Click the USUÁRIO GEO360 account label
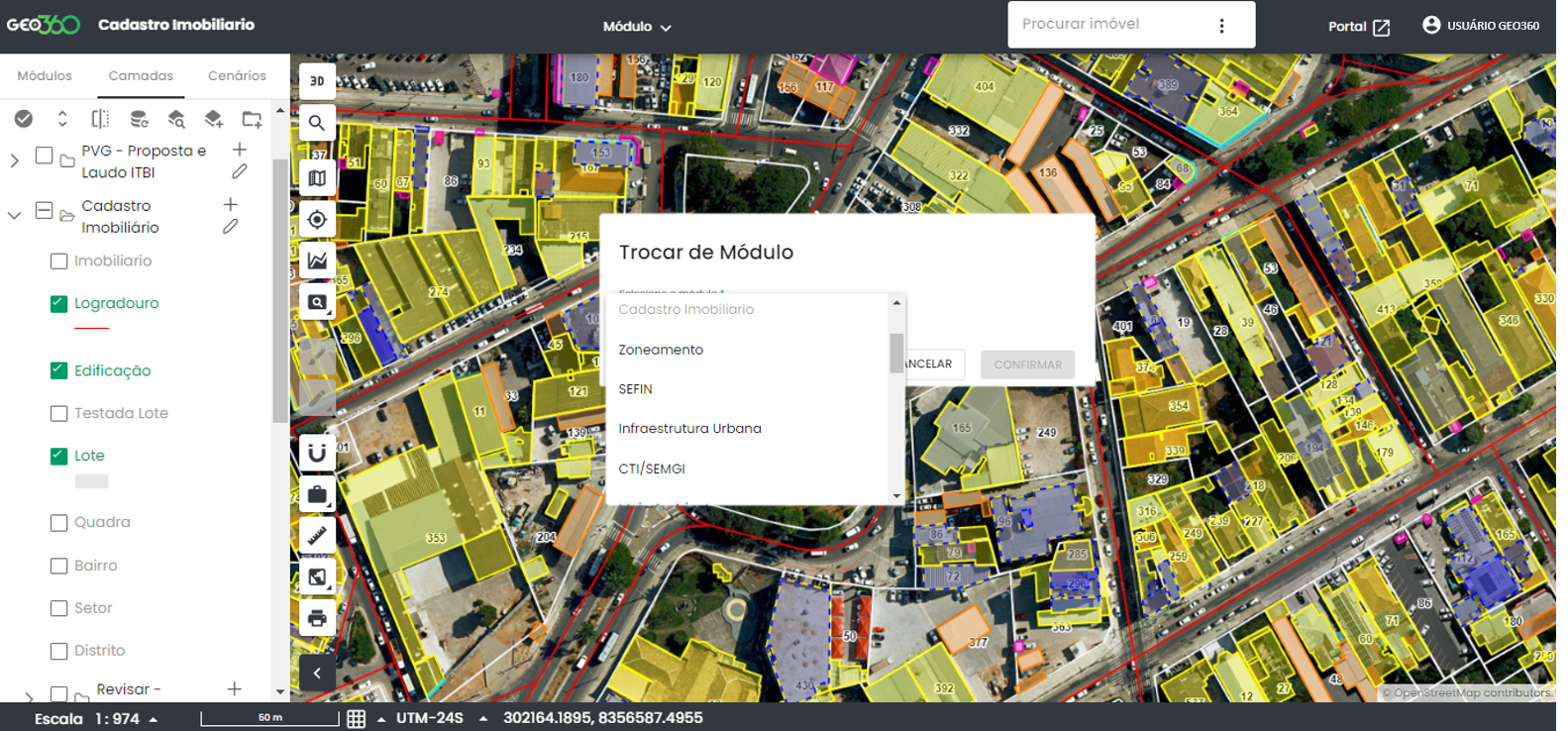 coord(1493,26)
